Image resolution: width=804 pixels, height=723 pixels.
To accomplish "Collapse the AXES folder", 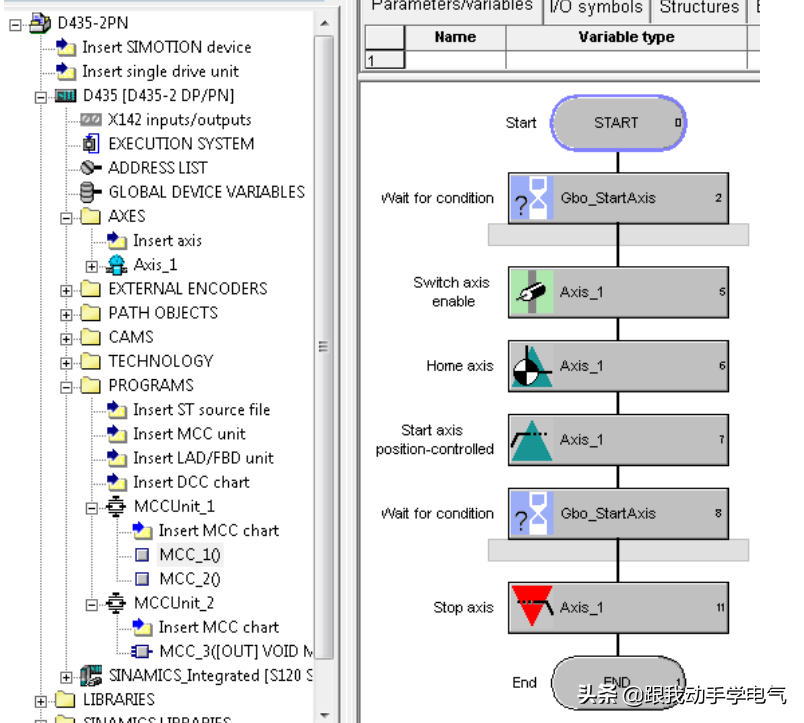I will coord(67,217).
